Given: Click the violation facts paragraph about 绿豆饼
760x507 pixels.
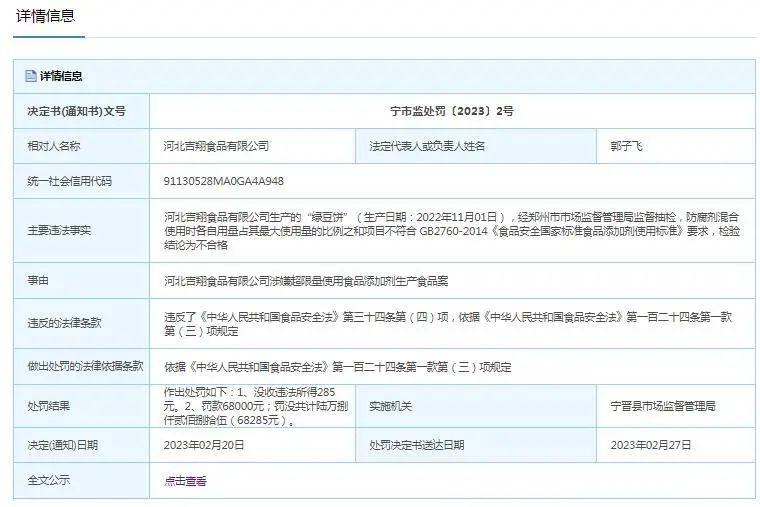Looking at the screenshot, I should tap(452, 231).
